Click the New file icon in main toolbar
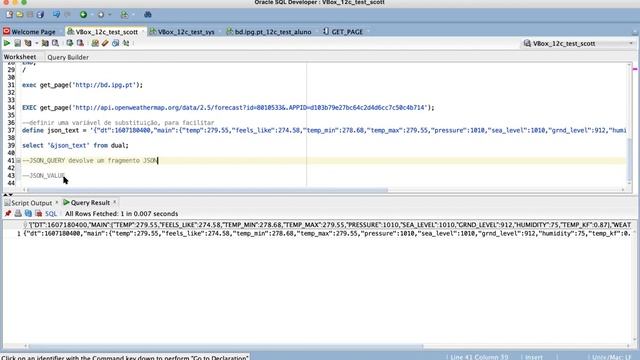Screen dimensions: 640x360 click(x=9, y=15)
